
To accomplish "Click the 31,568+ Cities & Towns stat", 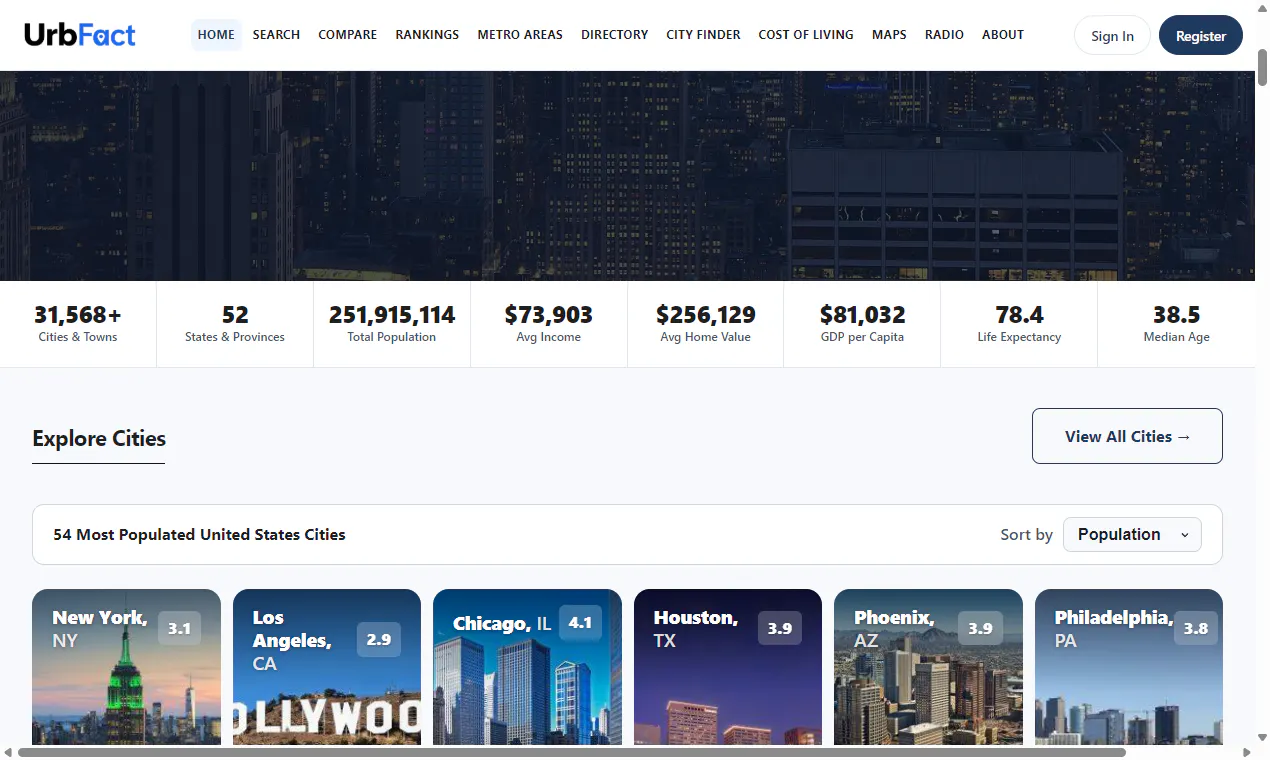I will click(78, 324).
